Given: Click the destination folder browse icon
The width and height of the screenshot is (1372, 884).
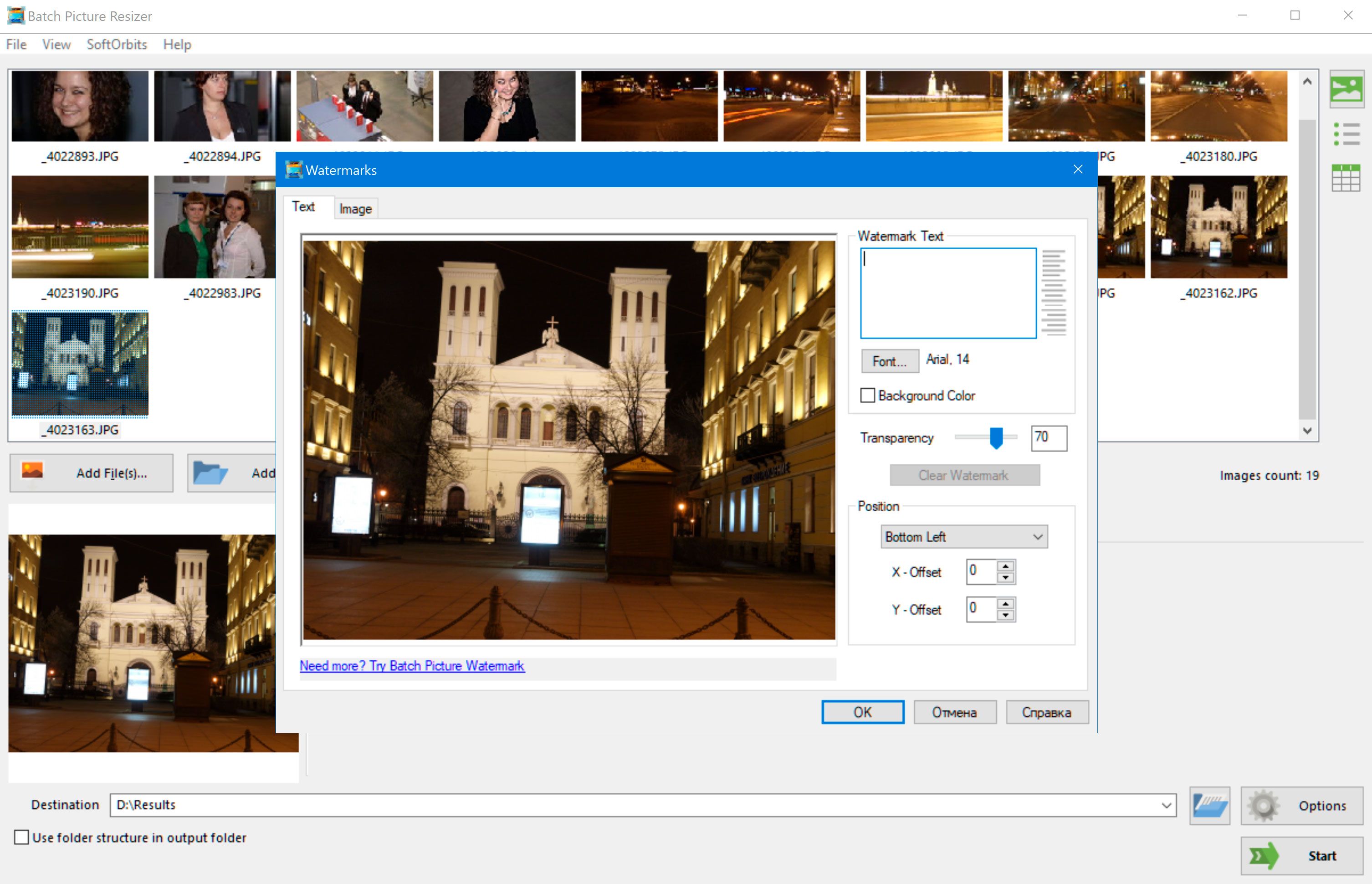Looking at the screenshot, I should click(x=1209, y=806).
